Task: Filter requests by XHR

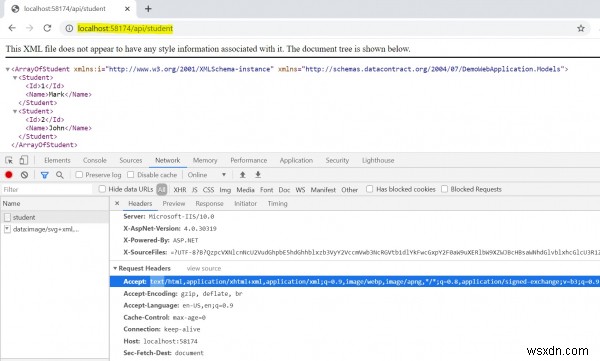Action: [x=180, y=189]
